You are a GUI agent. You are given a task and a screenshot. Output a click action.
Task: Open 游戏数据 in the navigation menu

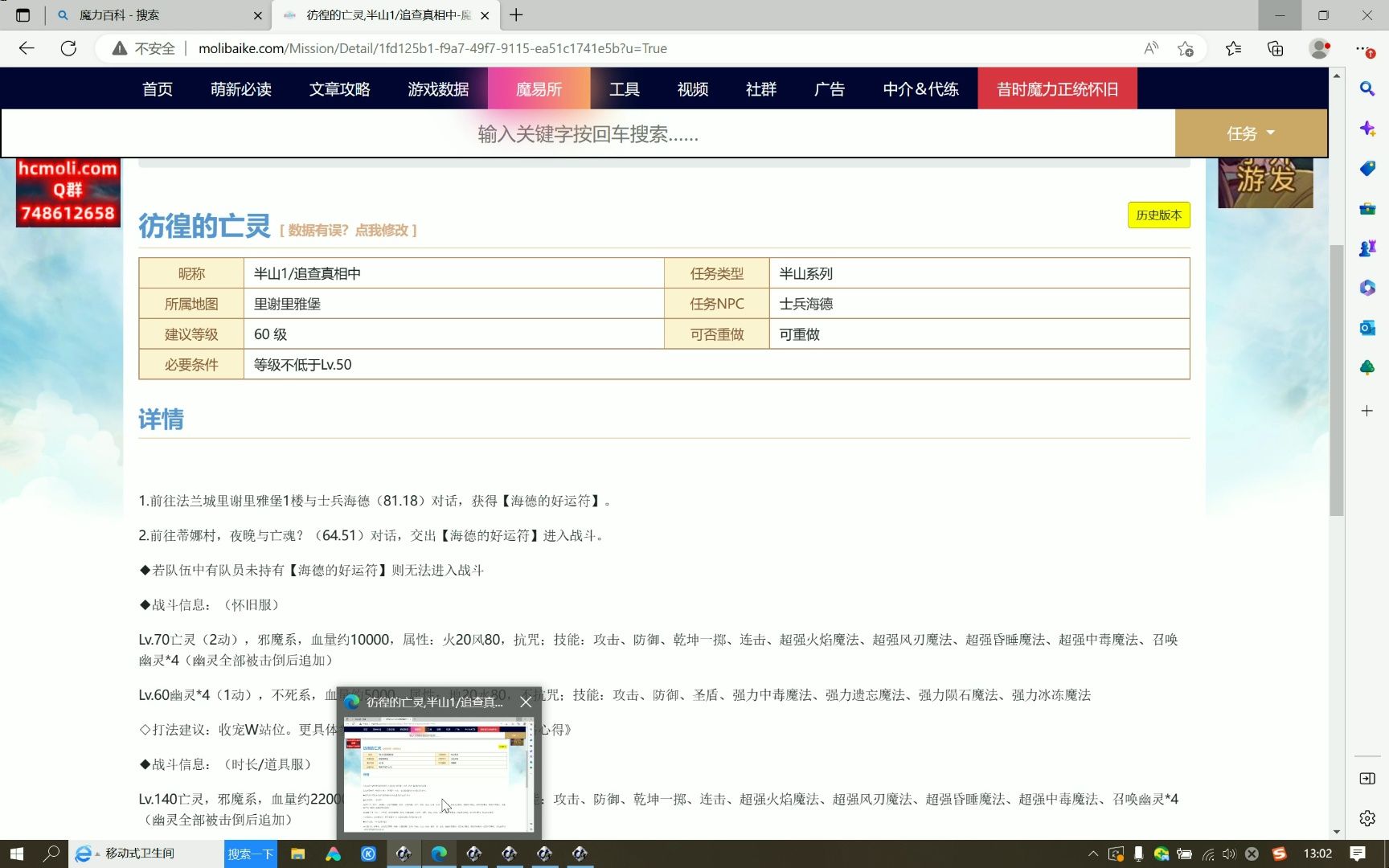coord(438,88)
